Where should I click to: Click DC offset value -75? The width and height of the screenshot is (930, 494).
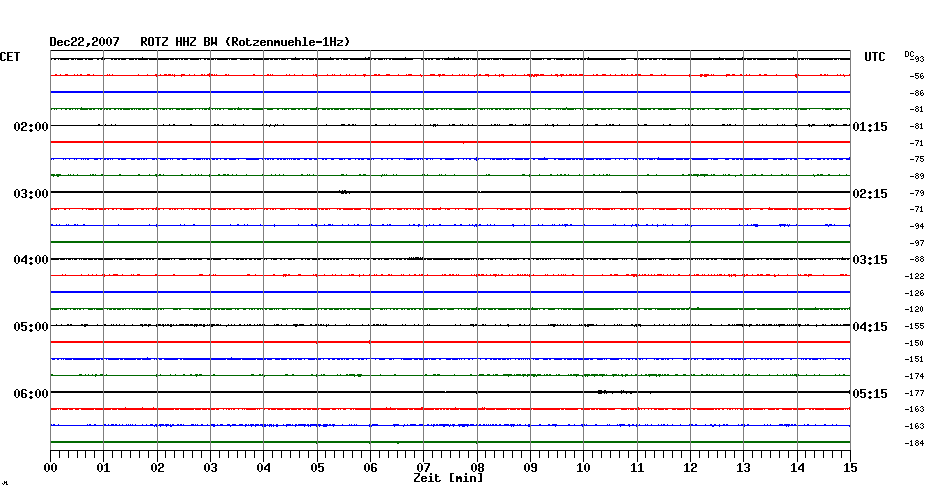click(916, 160)
